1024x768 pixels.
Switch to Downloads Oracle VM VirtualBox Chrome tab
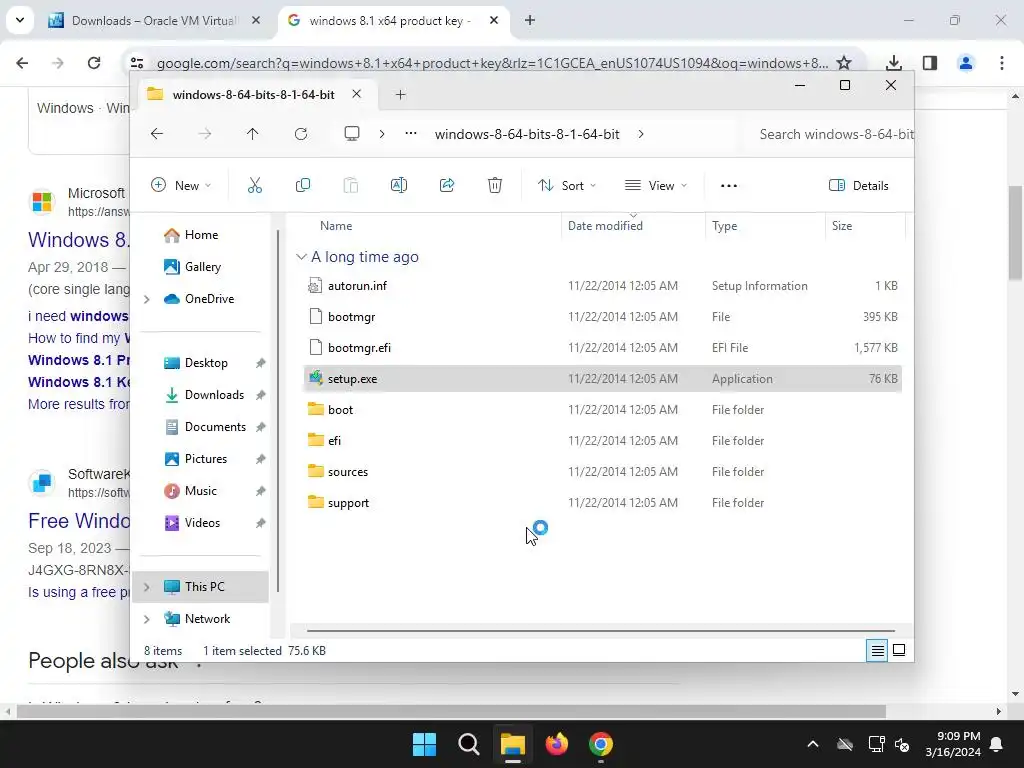[155, 21]
